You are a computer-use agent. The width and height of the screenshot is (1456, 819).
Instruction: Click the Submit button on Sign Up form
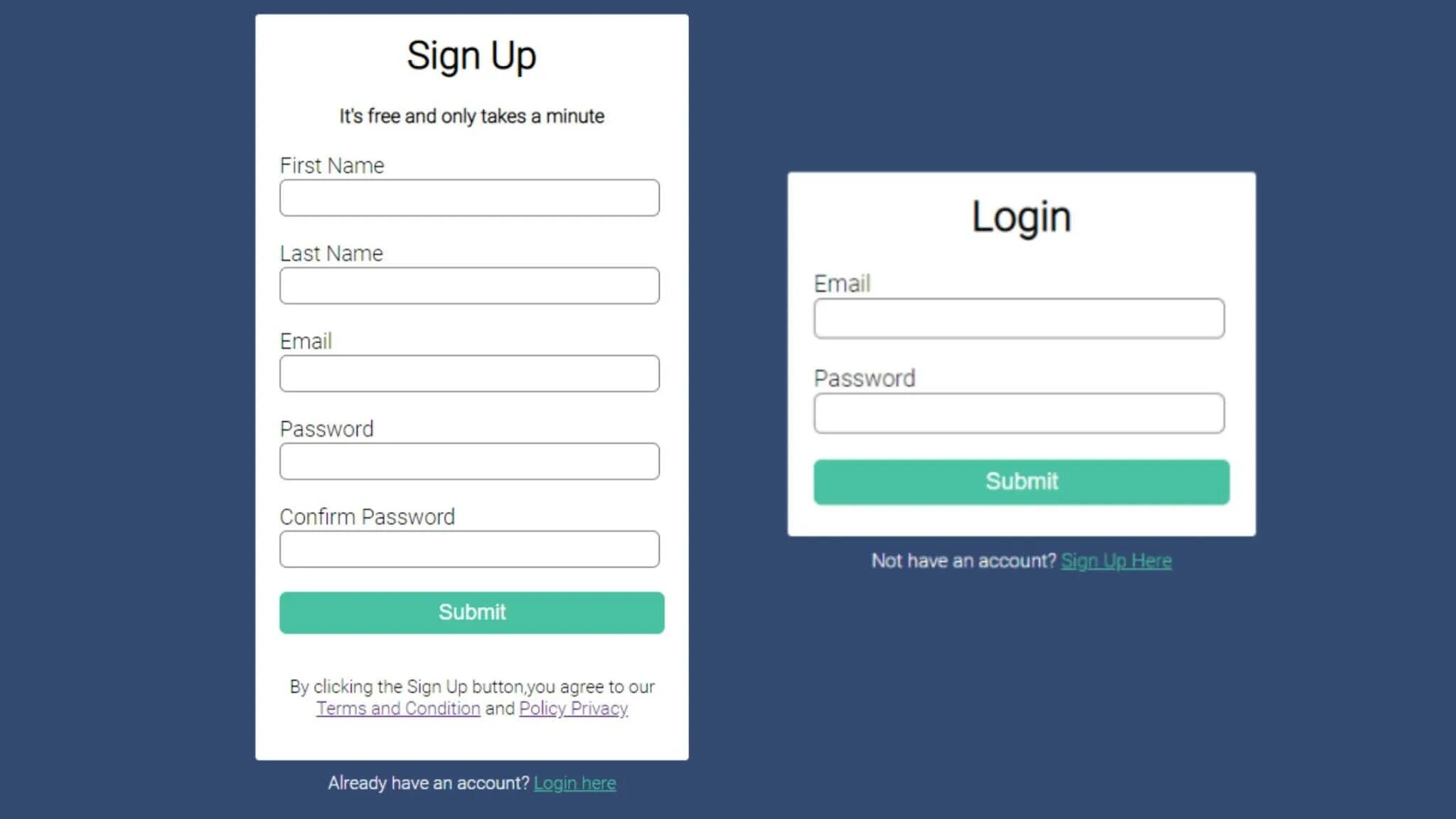point(472,612)
